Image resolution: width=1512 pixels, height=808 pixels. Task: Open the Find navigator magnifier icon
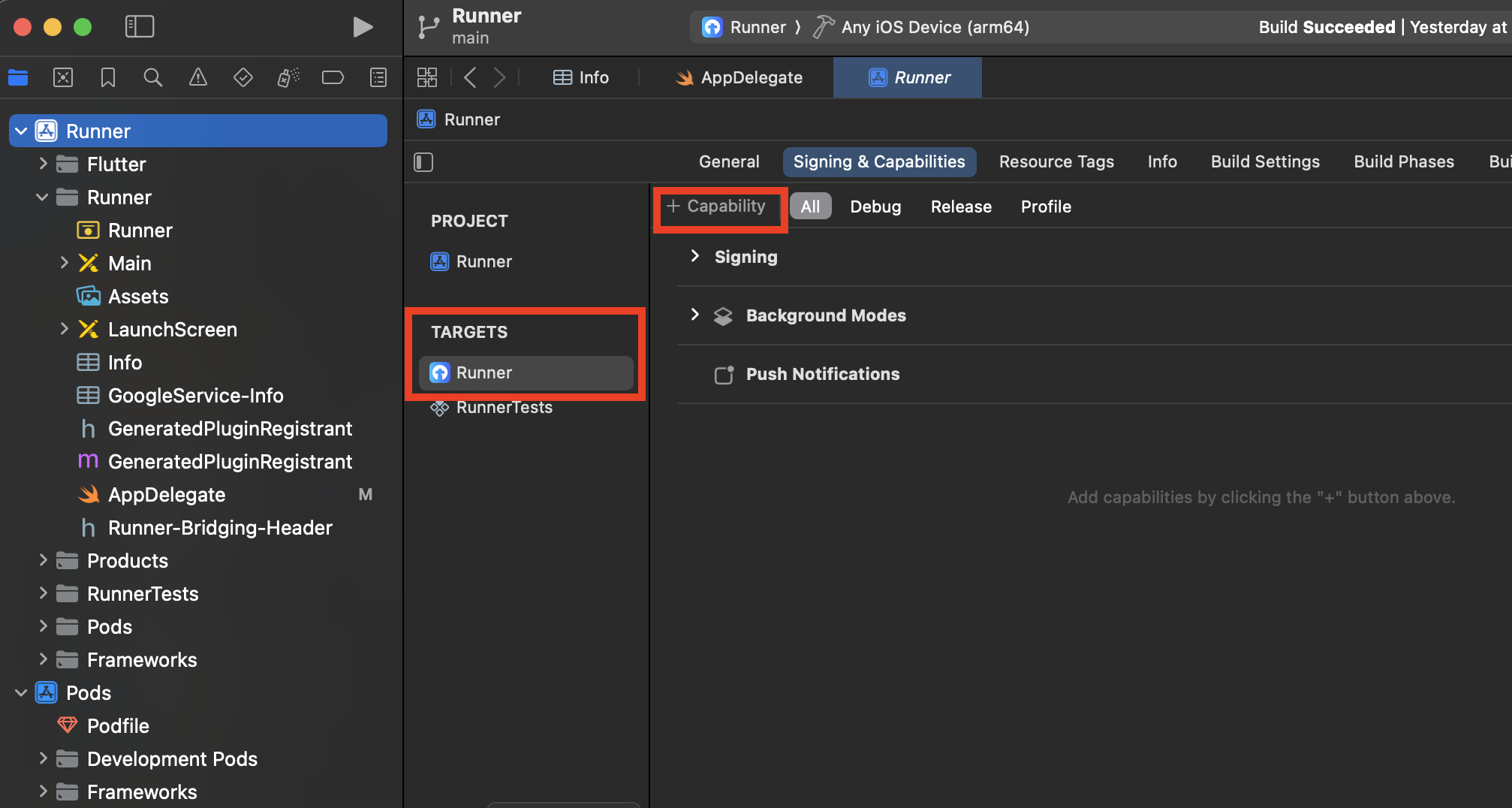(x=153, y=77)
